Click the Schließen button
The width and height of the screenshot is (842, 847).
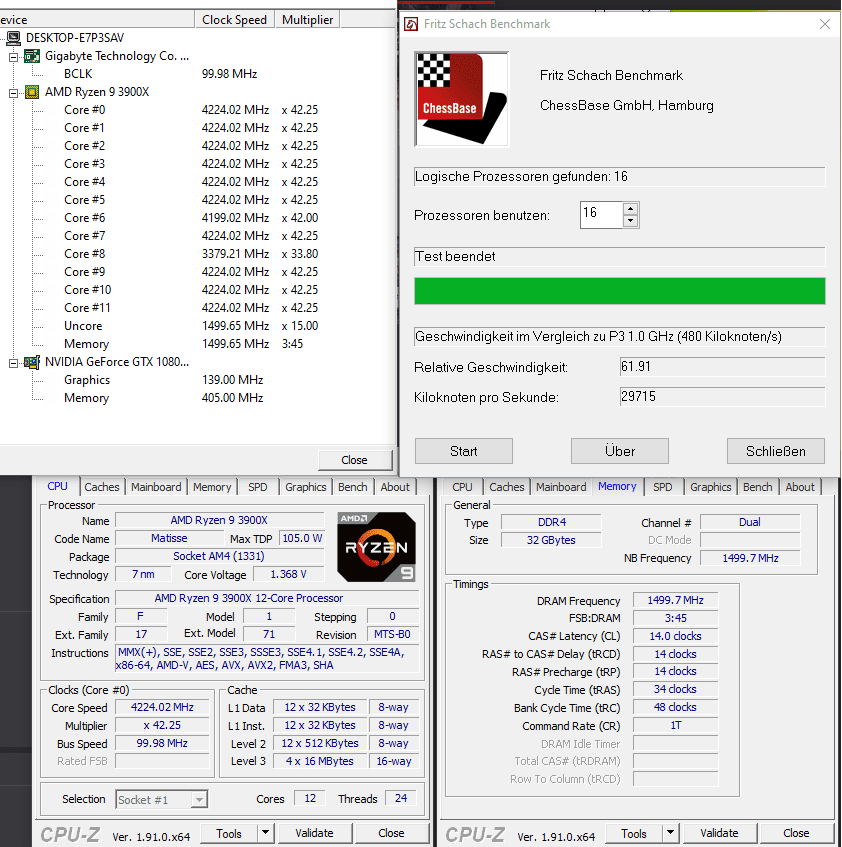(x=776, y=451)
